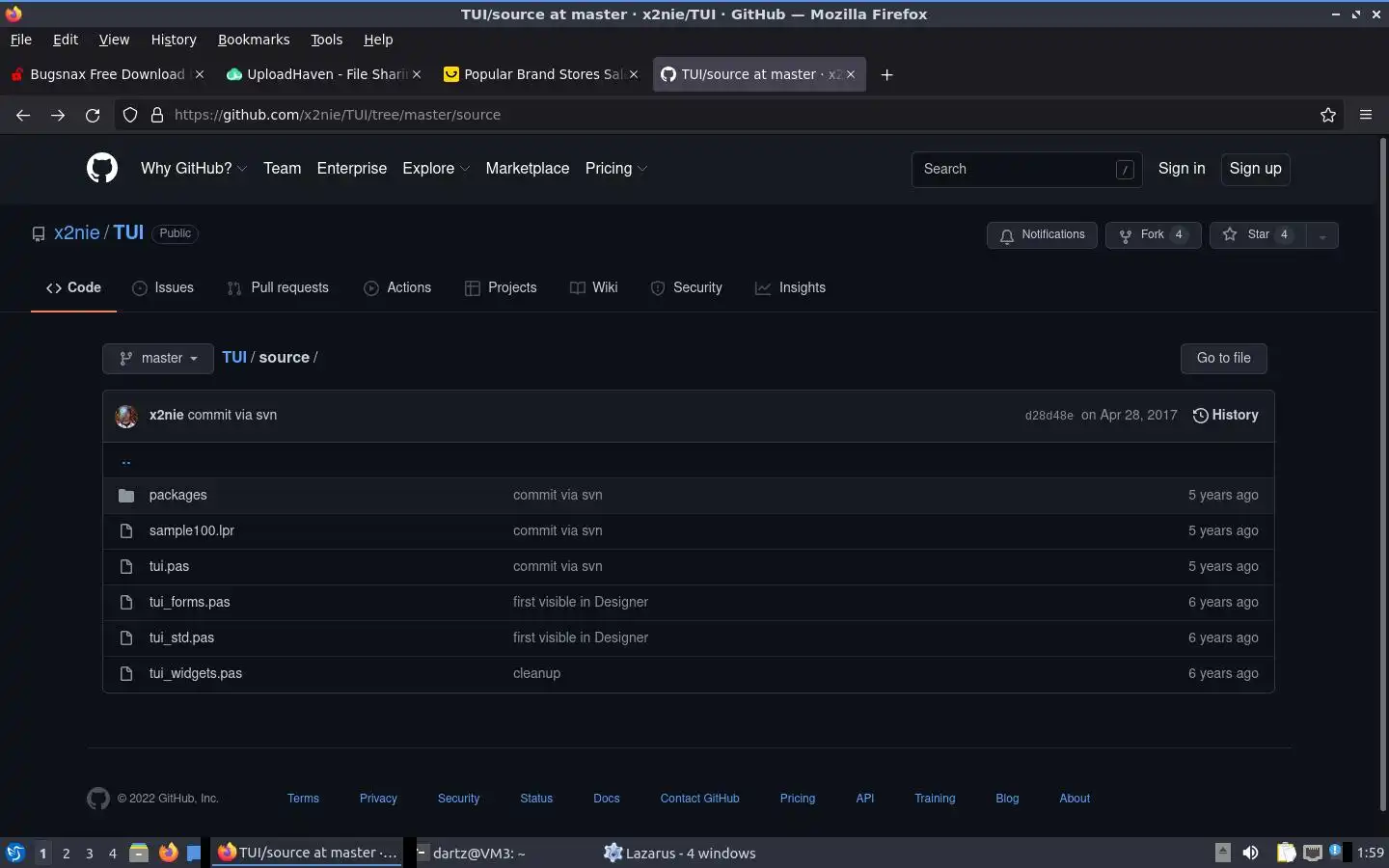Click the slash search shortcut icon
This screenshot has height=868, width=1389.
tap(1125, 170)
